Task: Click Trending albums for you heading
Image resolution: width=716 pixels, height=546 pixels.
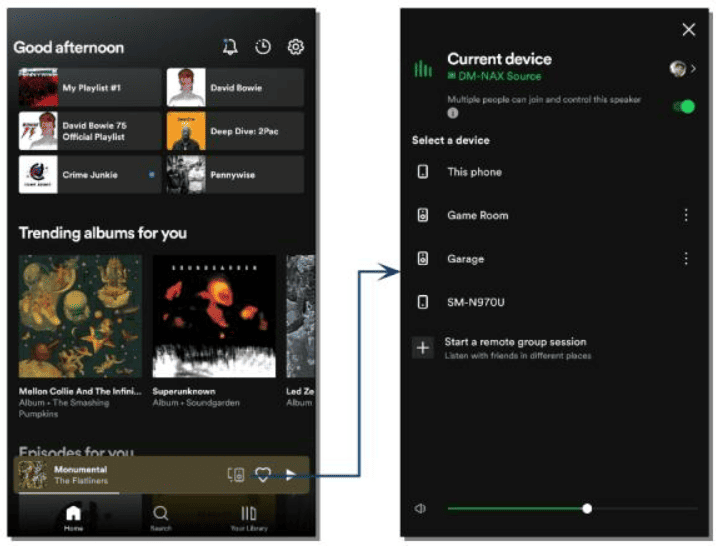Action: tap(103, 233)
